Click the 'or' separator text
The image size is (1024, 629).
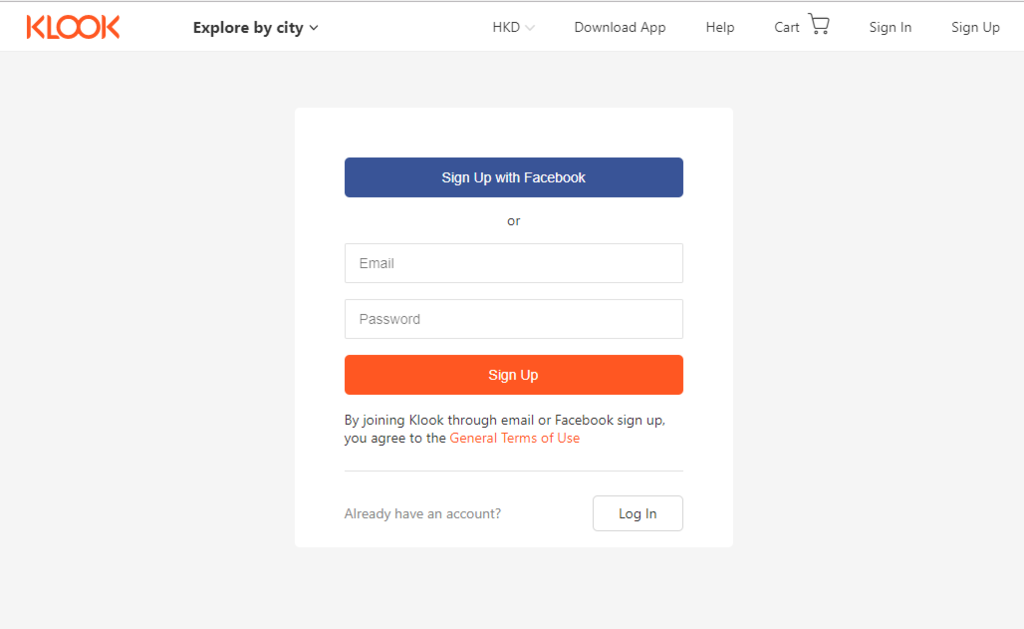pyautogui.click(x=513, y=221)
